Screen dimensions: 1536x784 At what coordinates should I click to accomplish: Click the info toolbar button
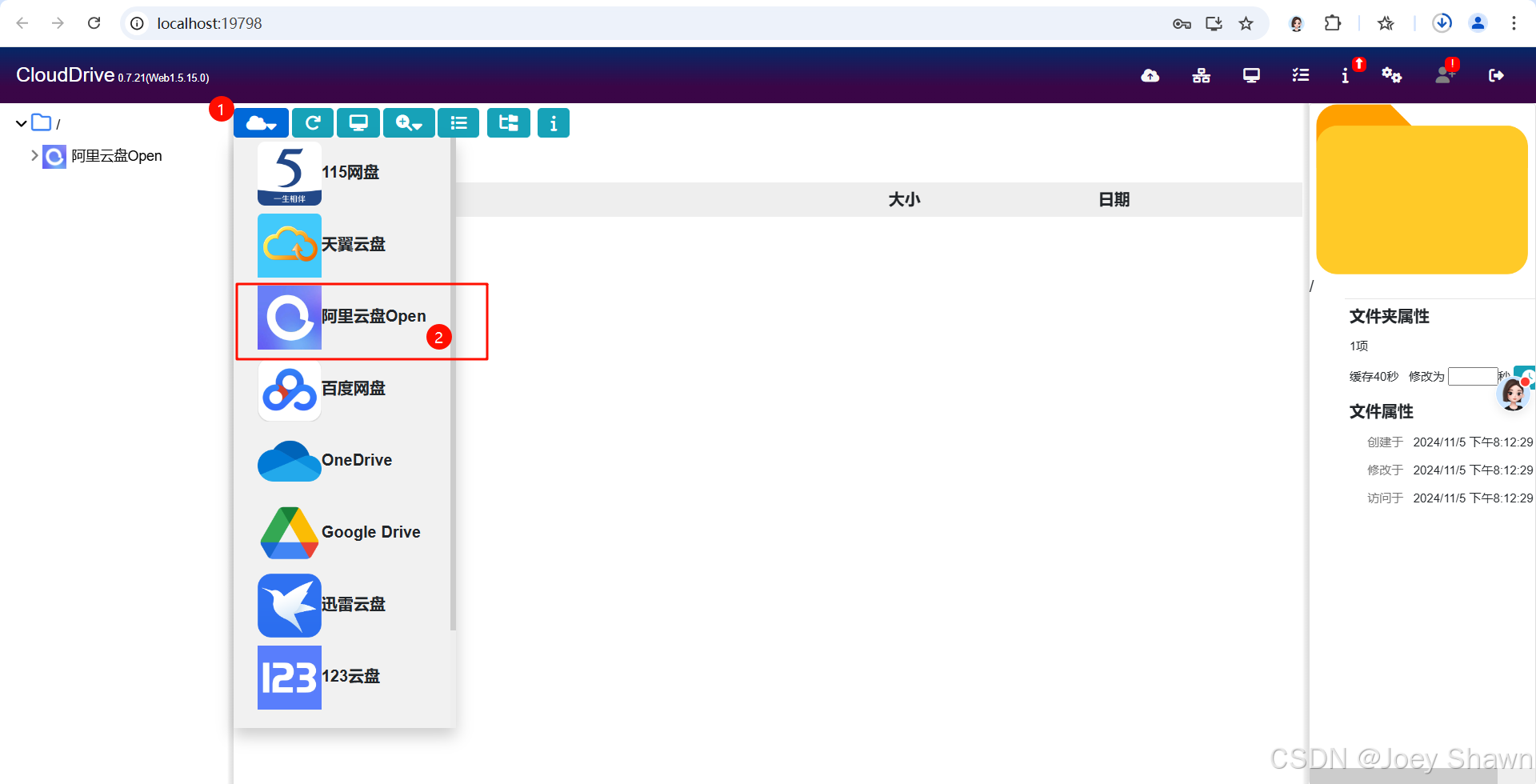point(554,123)
